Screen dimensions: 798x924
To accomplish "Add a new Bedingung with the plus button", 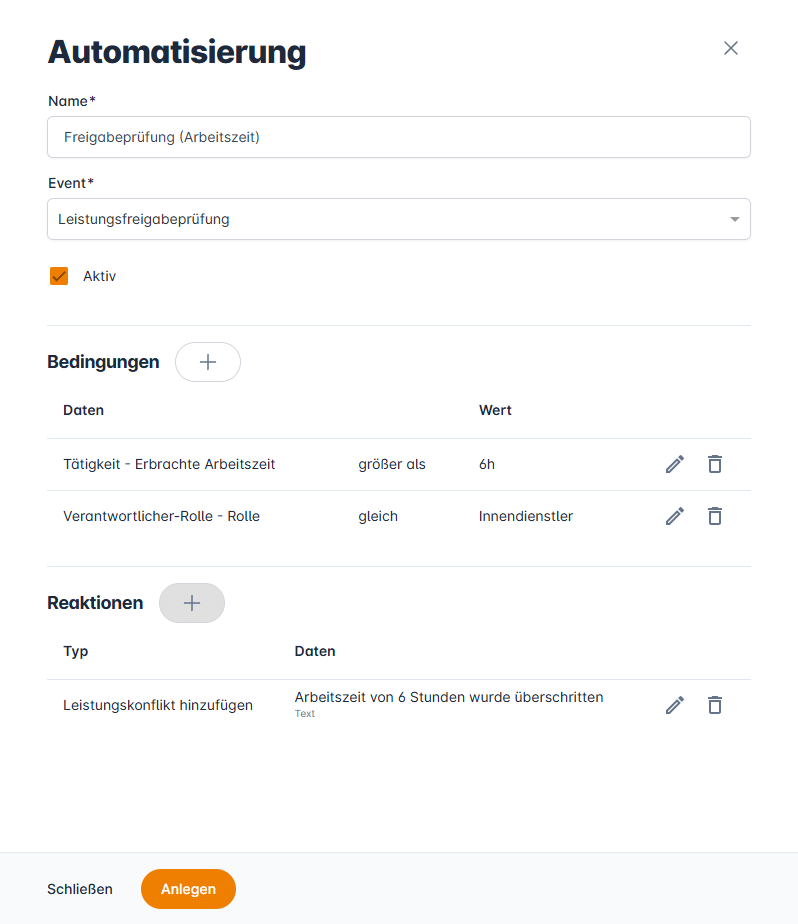I will tap(208, 362).
